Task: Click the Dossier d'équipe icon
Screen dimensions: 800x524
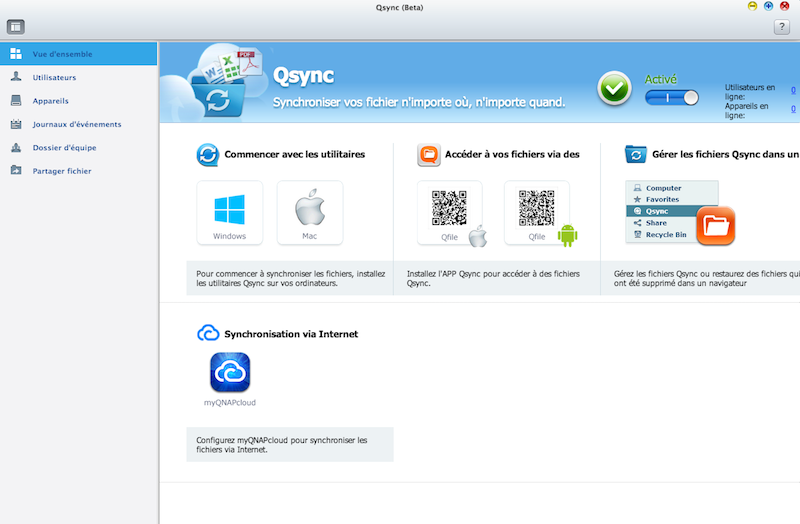Action: (16, 147)
